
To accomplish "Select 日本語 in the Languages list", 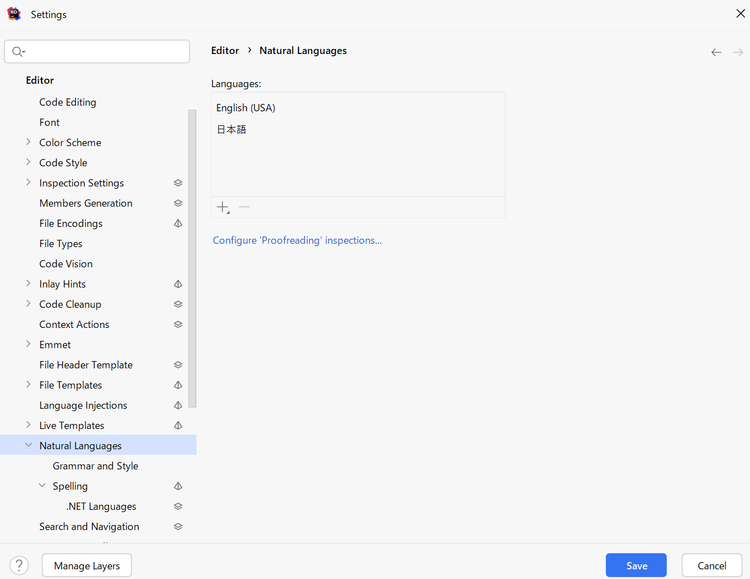I will pyautogui.click(x=358, y=129).
